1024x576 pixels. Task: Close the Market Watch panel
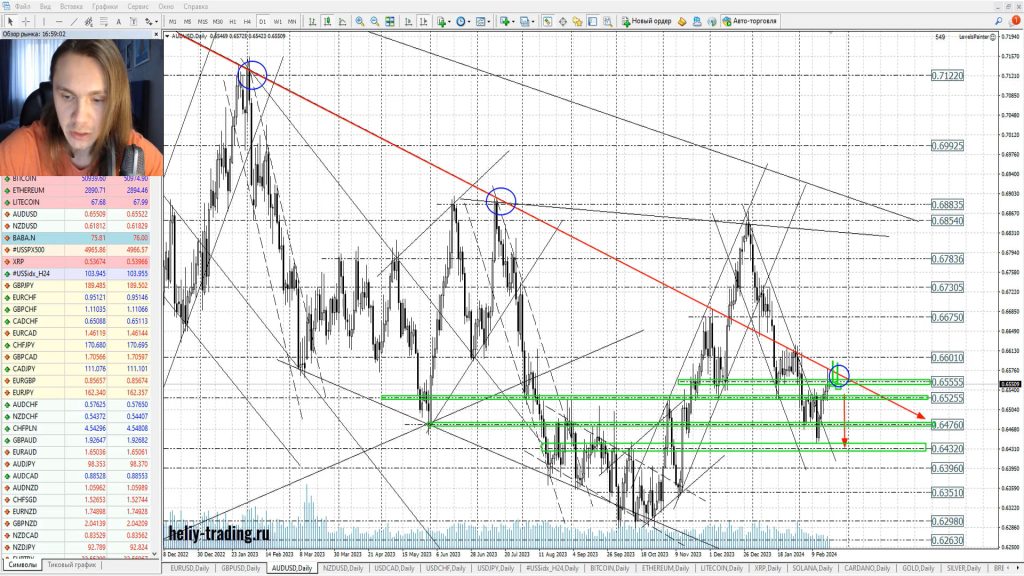(x=158, y=34)
